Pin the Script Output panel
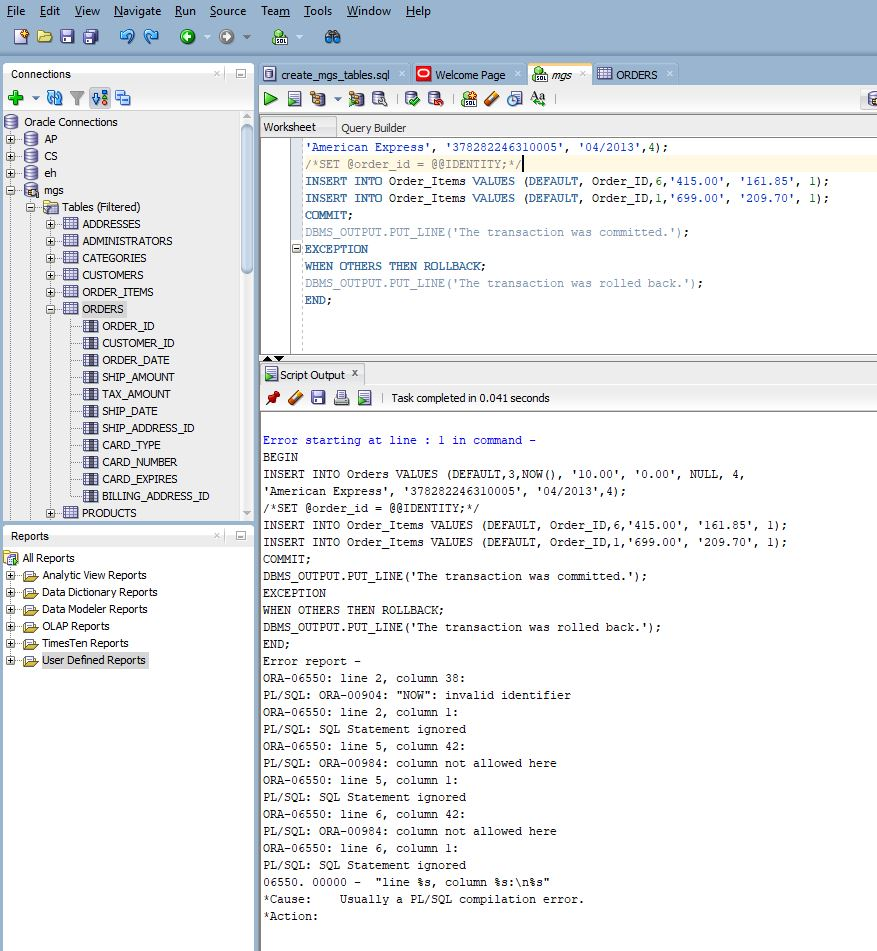The width and height of the screenshot is (877, 951). [271, 398]
